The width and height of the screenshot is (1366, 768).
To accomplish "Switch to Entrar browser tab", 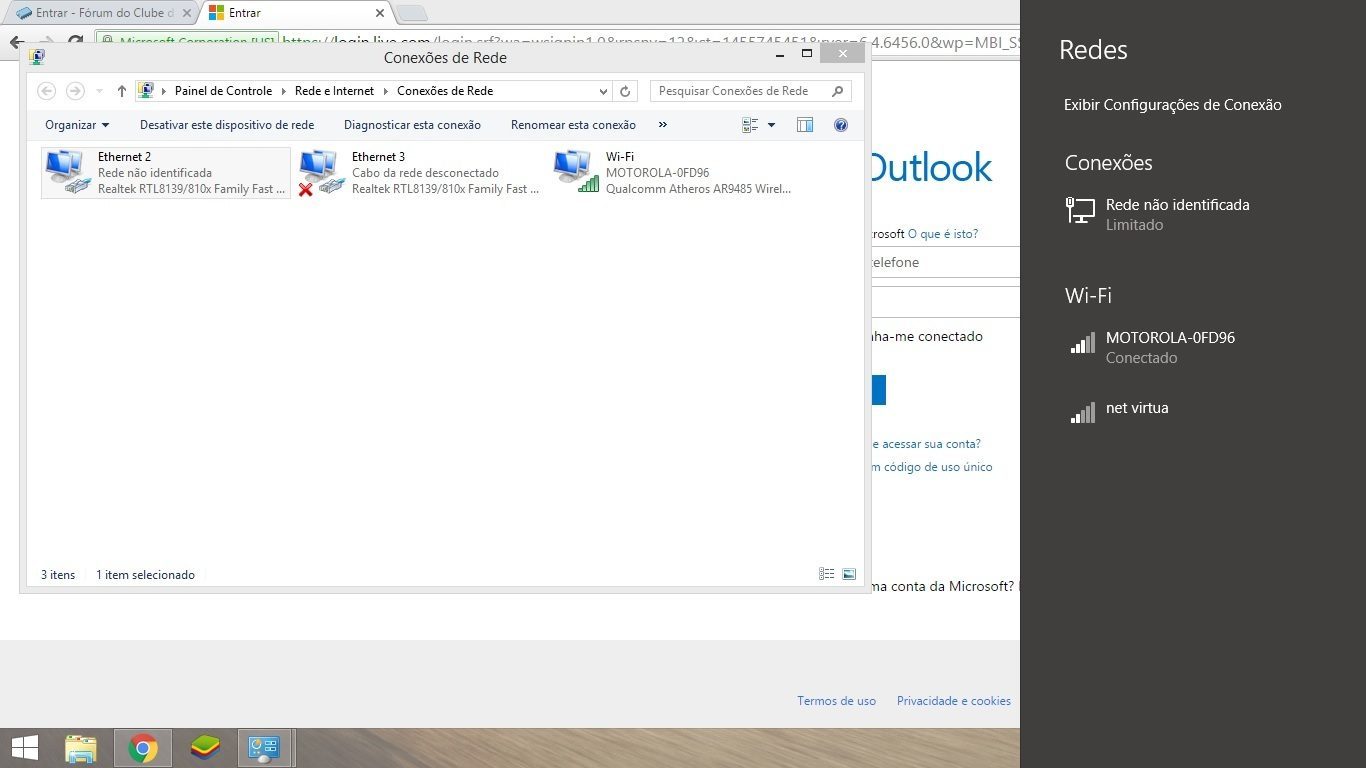I will pos(295,13).
